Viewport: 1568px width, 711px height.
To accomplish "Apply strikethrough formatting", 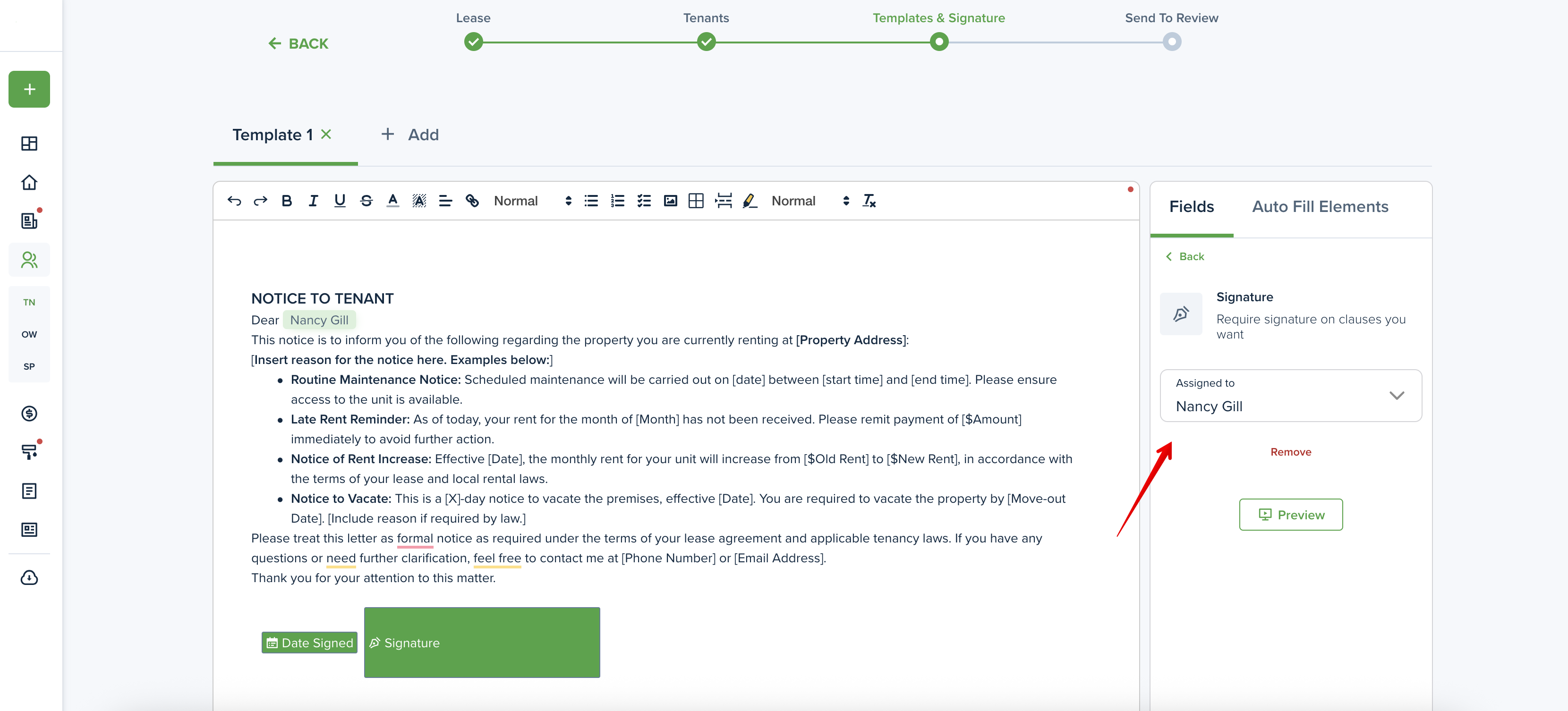I will 366,201.
